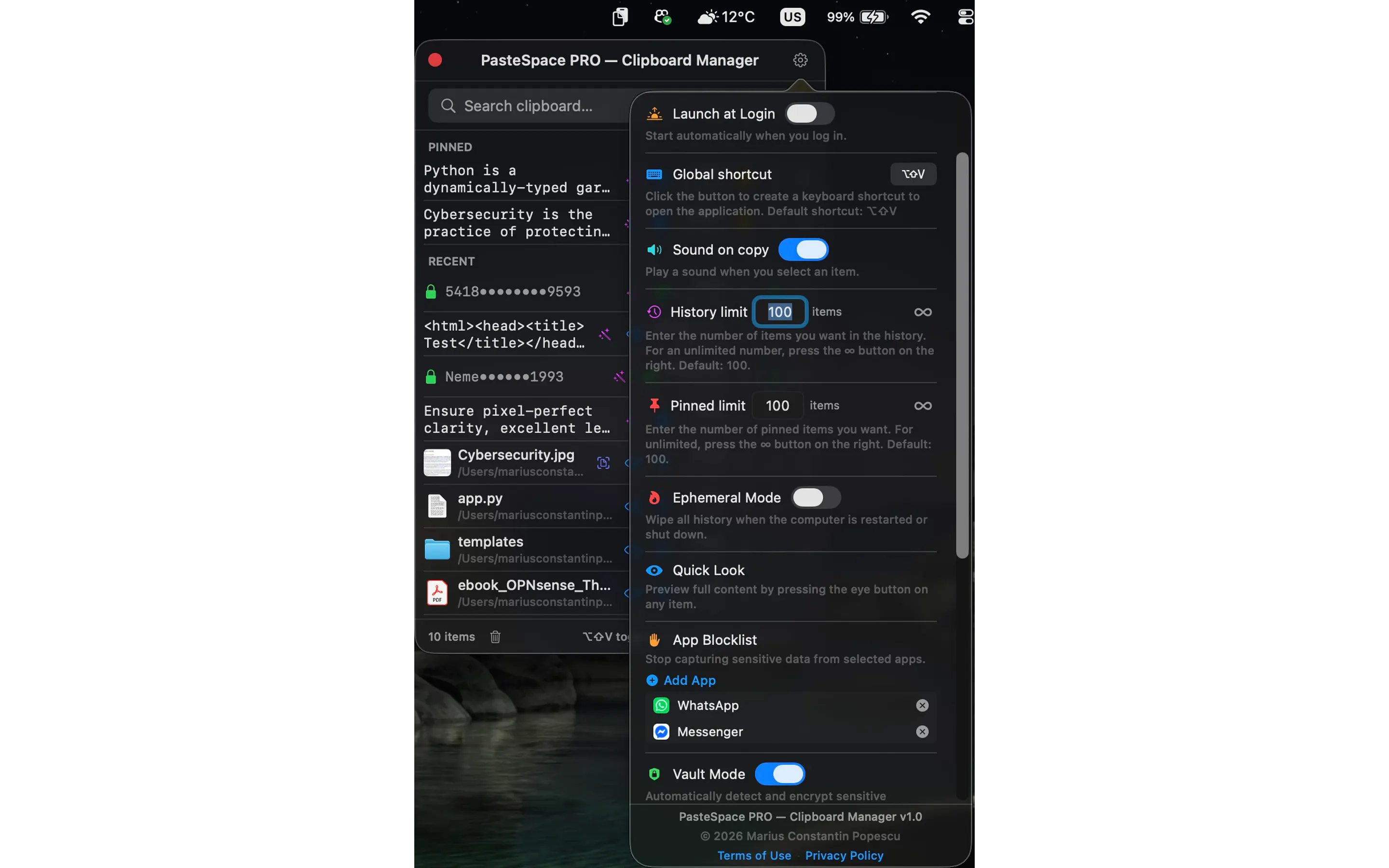This screenshot has width=1389, height=868.
Task: Close PasteSpace with the red button
Action: 435,60
